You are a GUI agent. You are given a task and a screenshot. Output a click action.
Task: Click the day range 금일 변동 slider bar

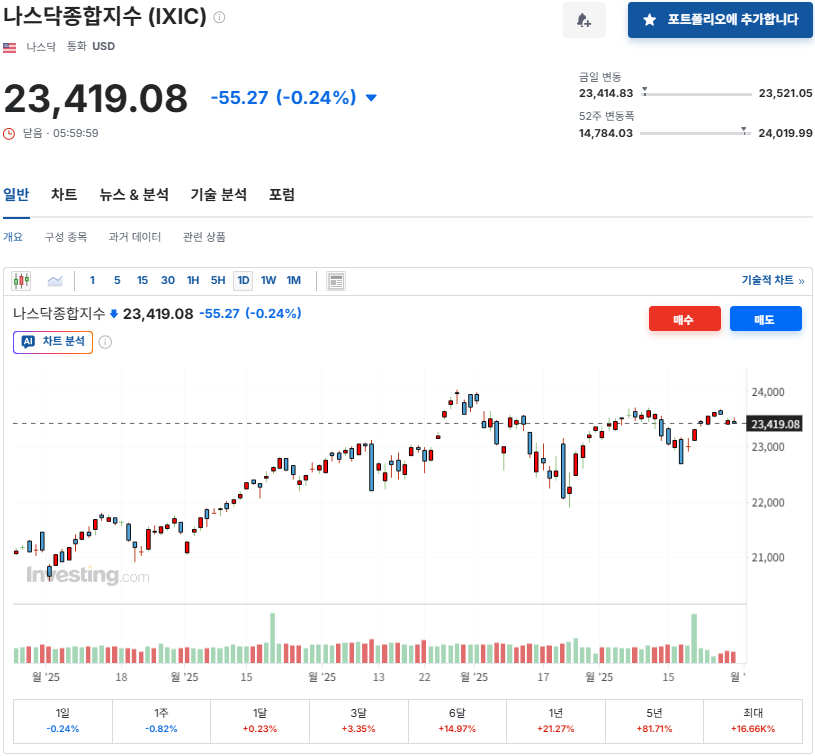click(x=696, y=94)
